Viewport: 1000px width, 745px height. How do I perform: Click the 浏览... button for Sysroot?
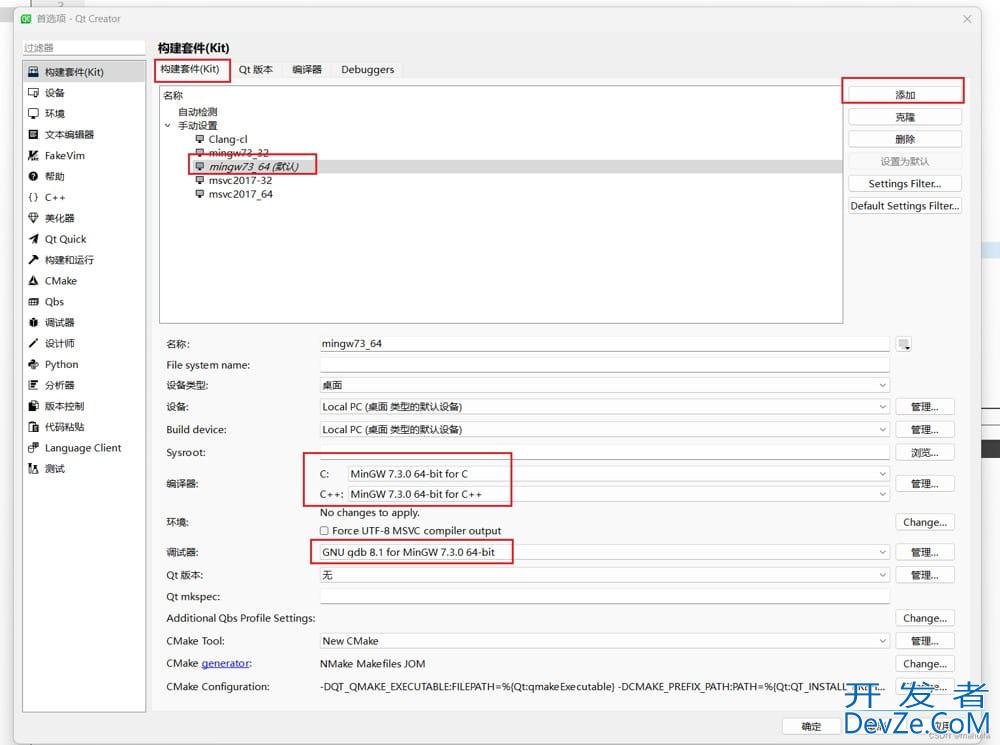tap(925, 453)
